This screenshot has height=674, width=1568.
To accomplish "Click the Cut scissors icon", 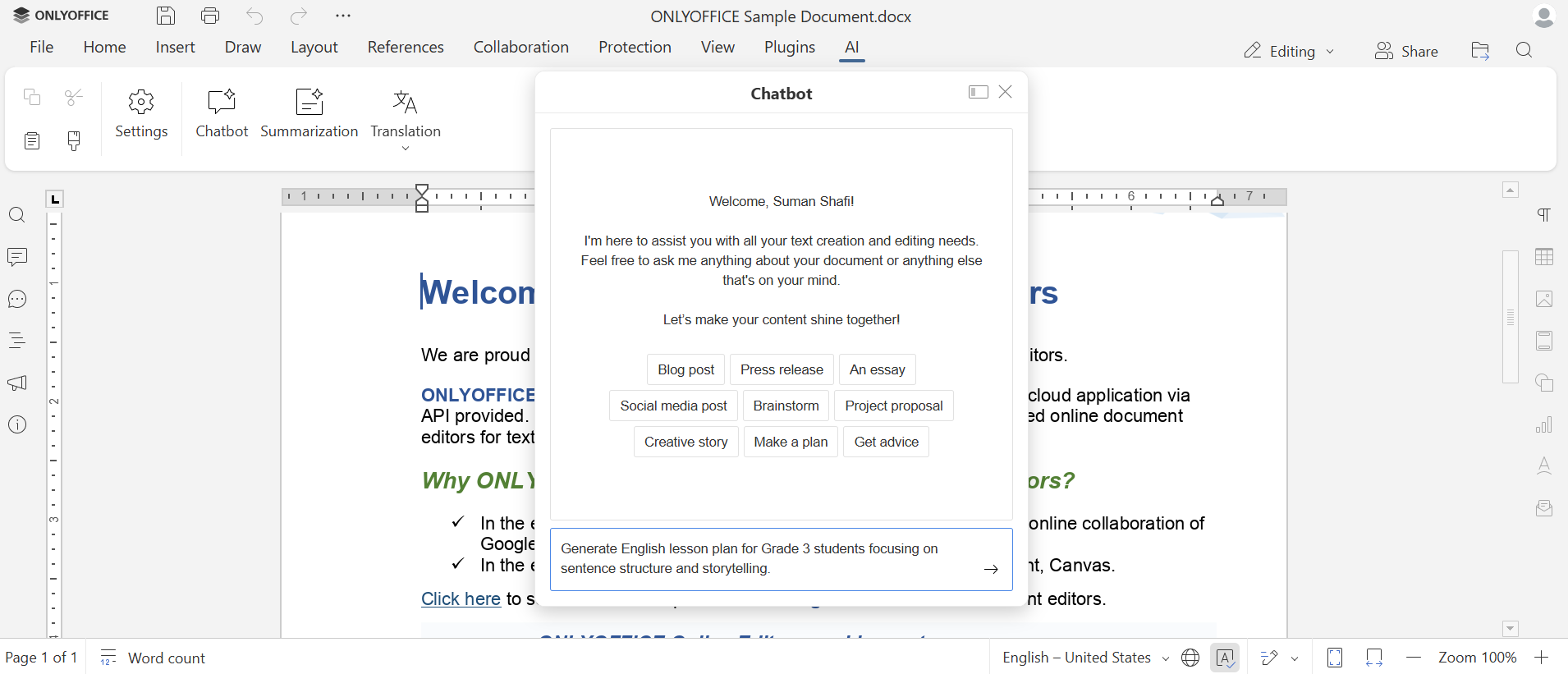I will 74,97.
